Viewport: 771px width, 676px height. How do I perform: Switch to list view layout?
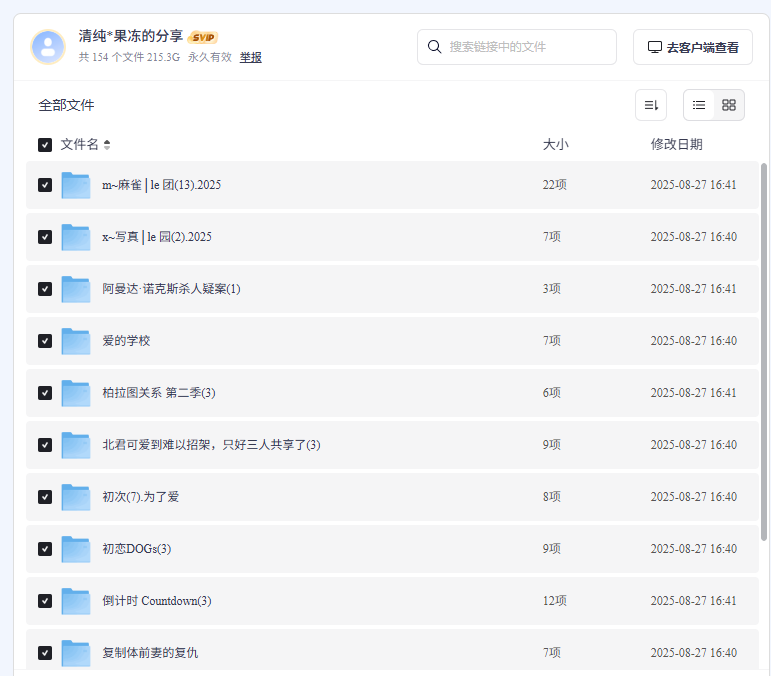click(699, 105)
